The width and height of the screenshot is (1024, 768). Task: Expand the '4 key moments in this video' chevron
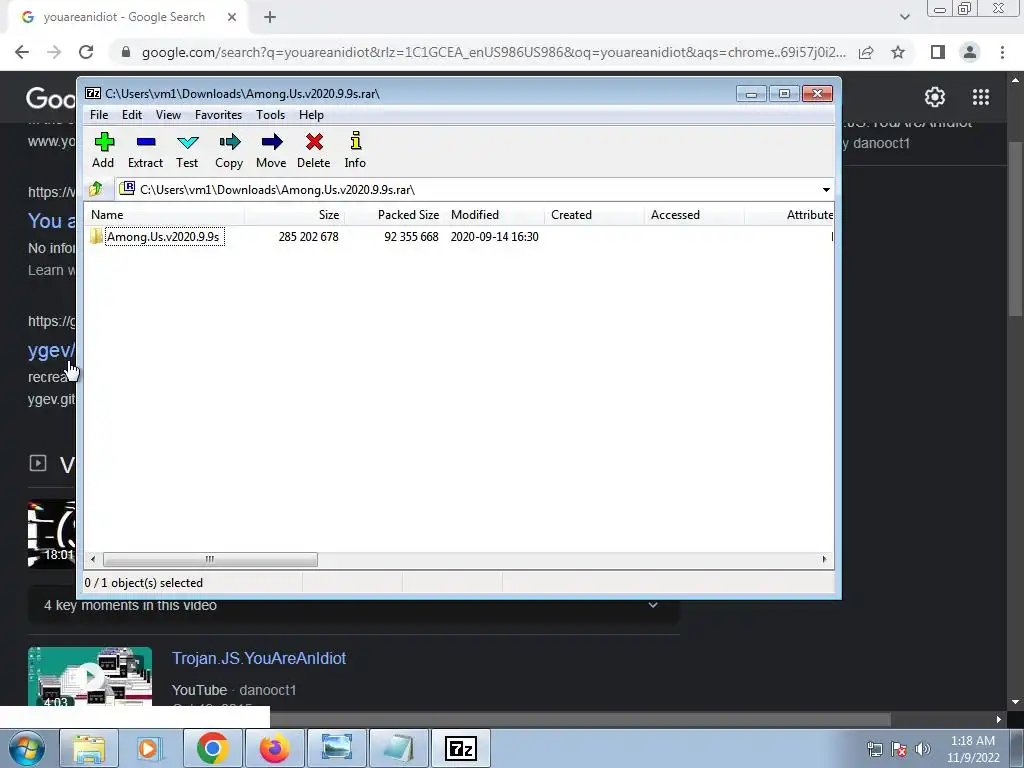pyautogui.click(x=652, y=605)
